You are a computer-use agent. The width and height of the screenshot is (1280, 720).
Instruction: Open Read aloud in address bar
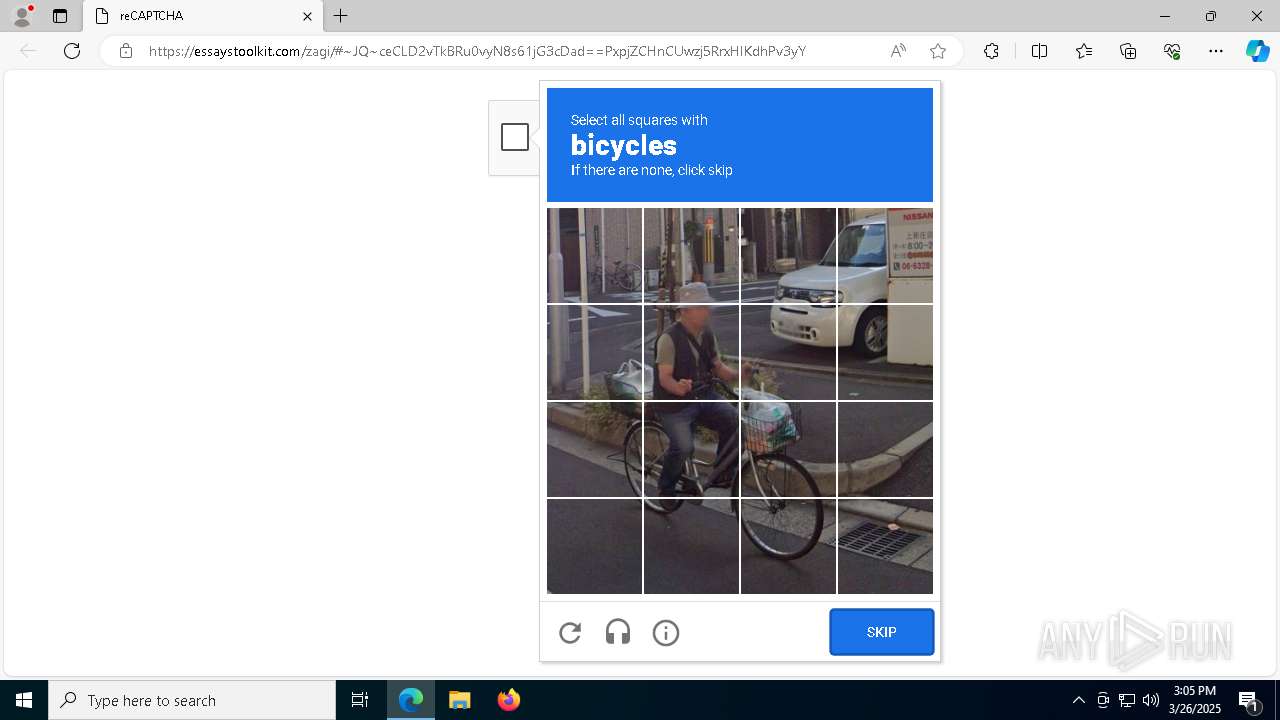click(898, 51)
